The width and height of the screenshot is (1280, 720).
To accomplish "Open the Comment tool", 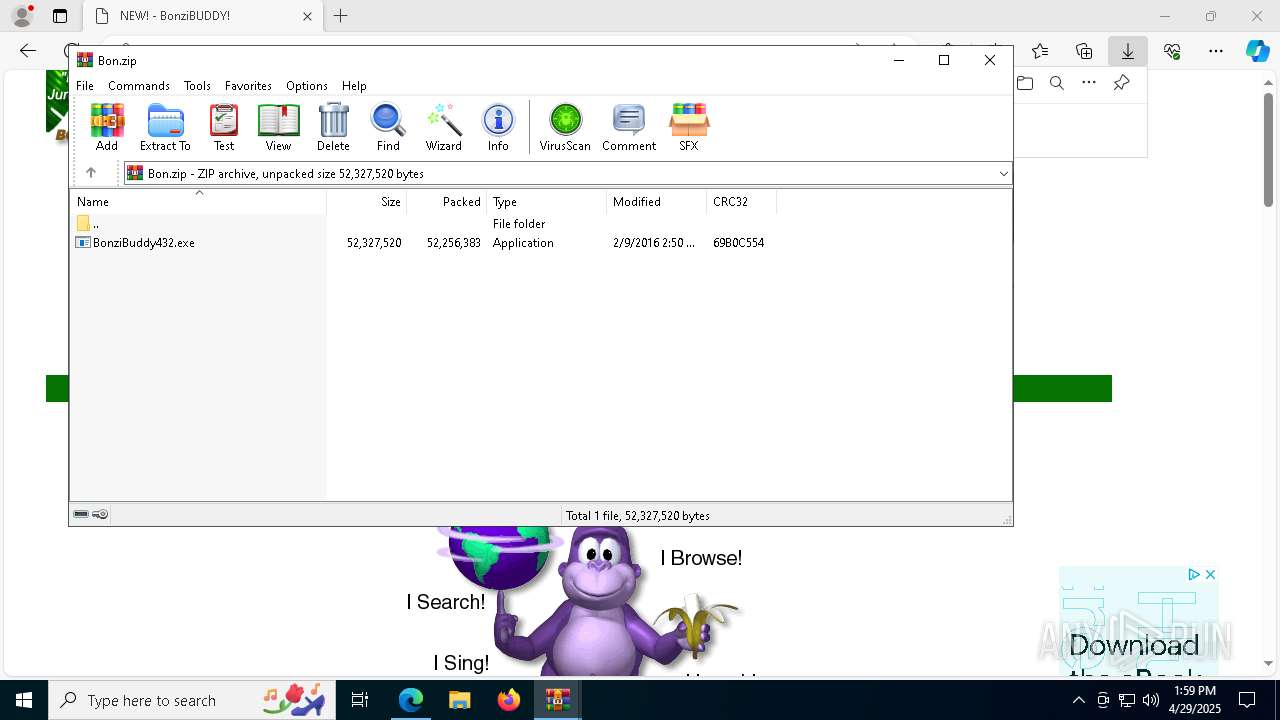I will click(x=629, y=127).
